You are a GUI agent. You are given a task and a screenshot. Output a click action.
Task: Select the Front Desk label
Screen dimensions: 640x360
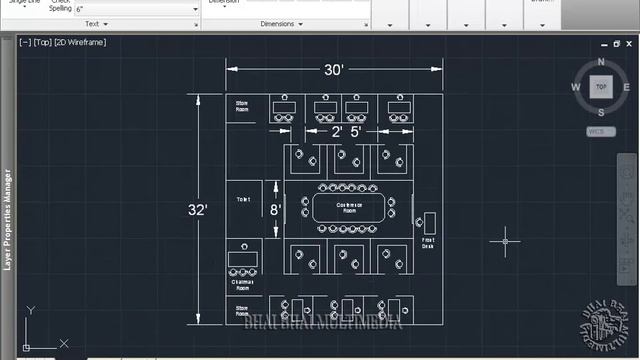click(428, 243)
